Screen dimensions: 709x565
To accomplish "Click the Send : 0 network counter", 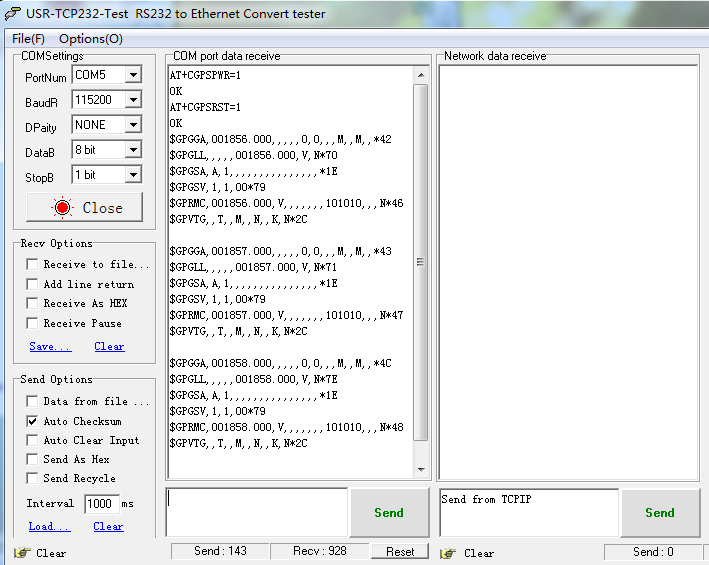I will [653, 552].
